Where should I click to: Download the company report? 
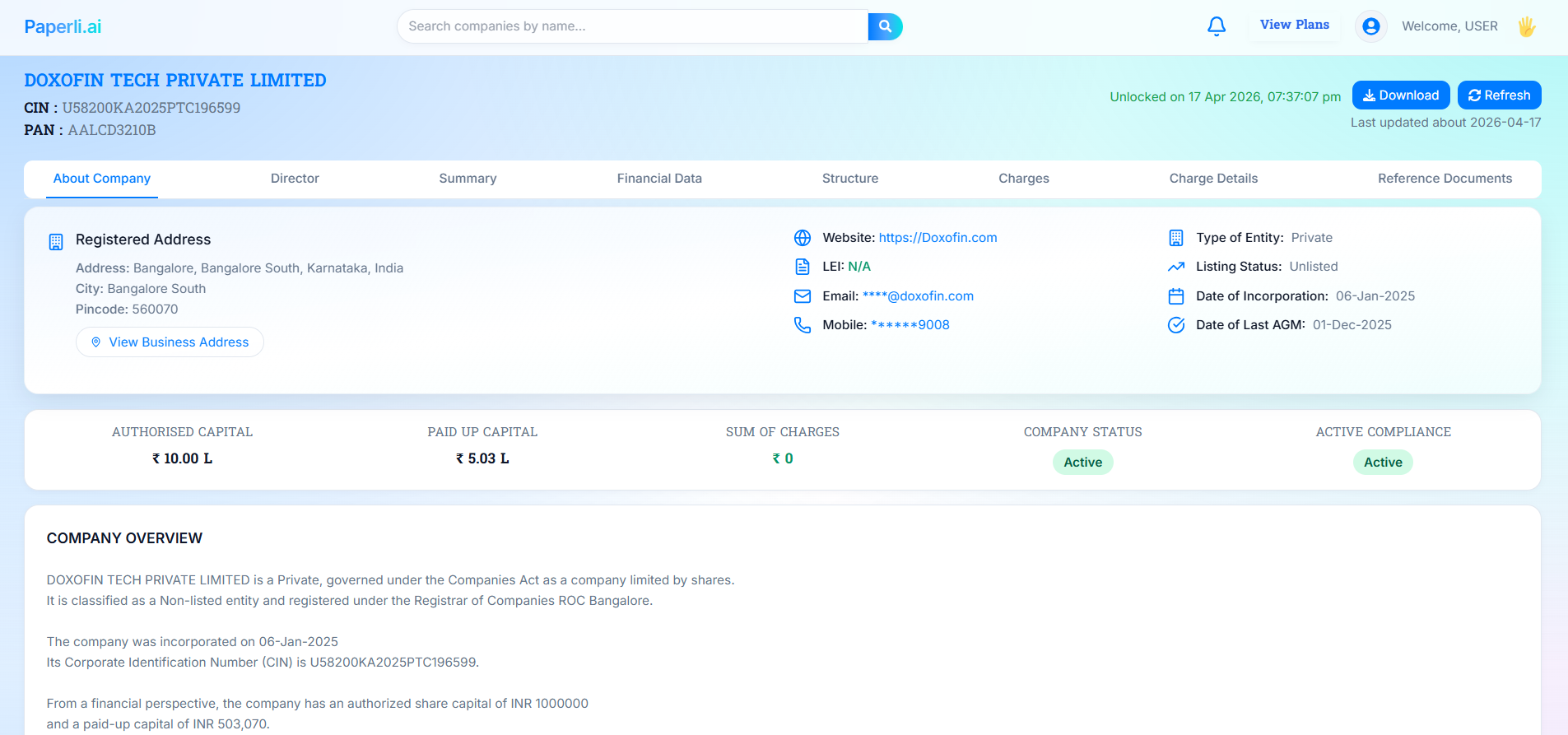click(1401, 95)
